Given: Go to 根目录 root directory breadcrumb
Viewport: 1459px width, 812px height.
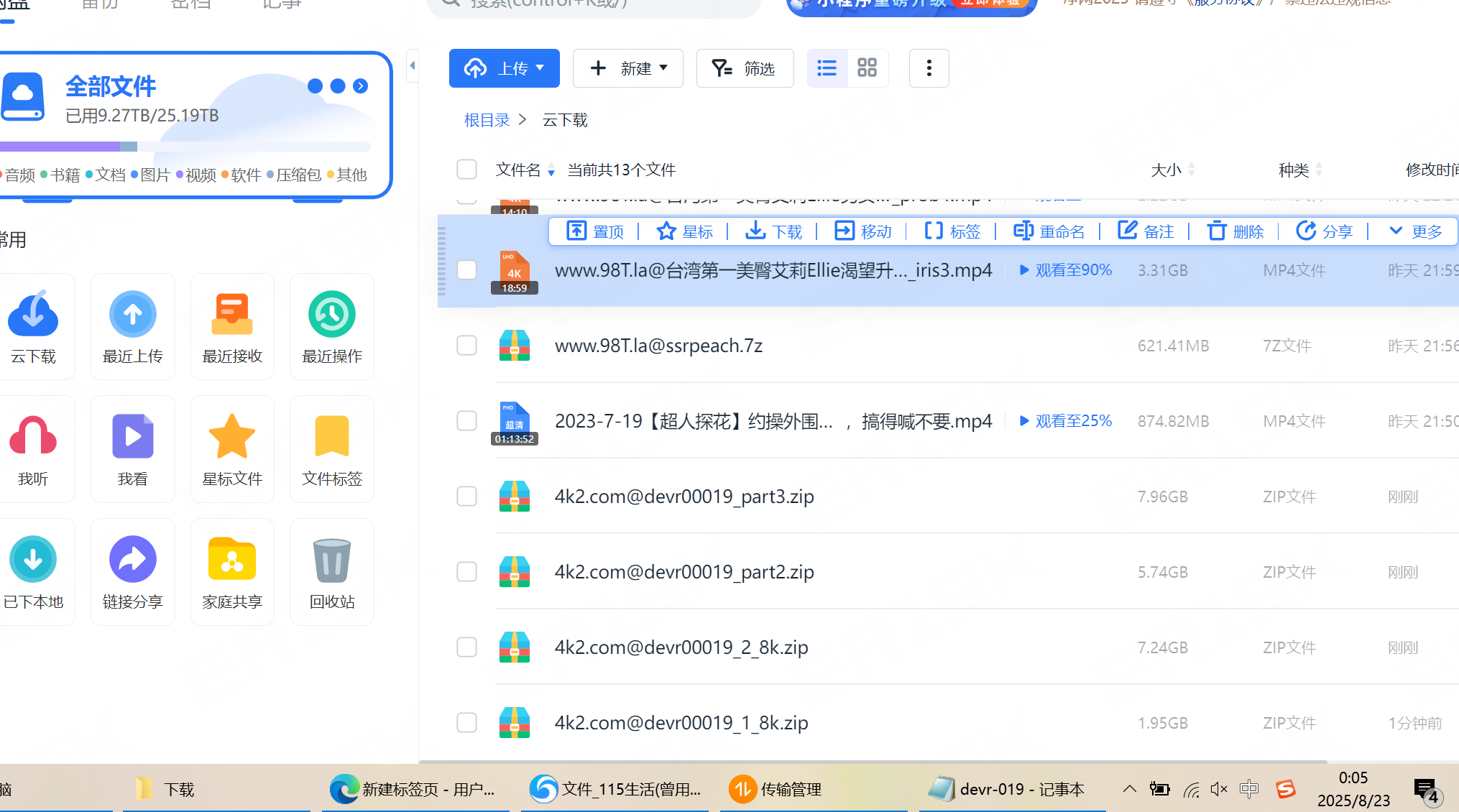Looking at the screenshot, I should point(487,120).
